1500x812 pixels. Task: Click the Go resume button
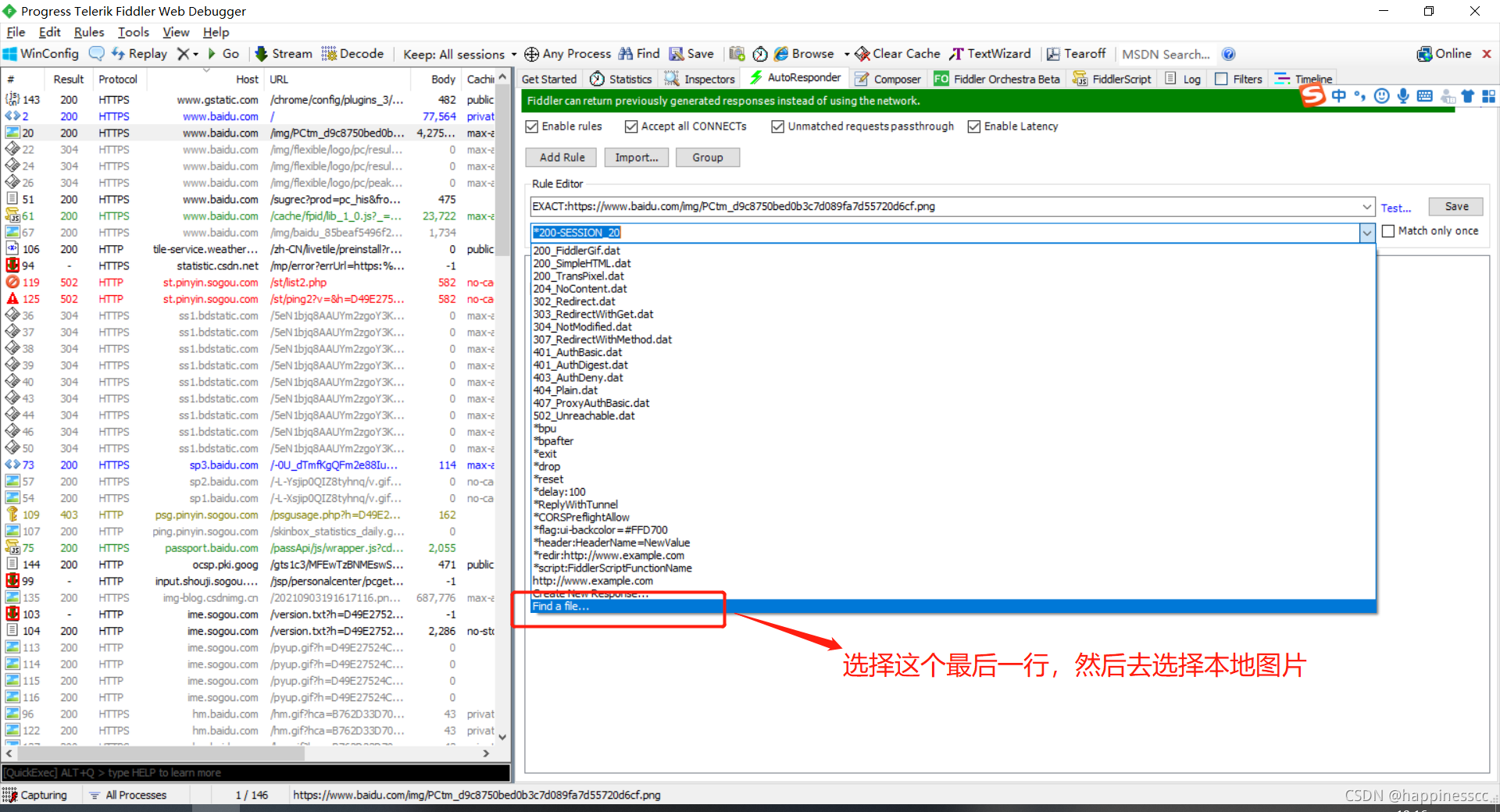pos(223,54)
